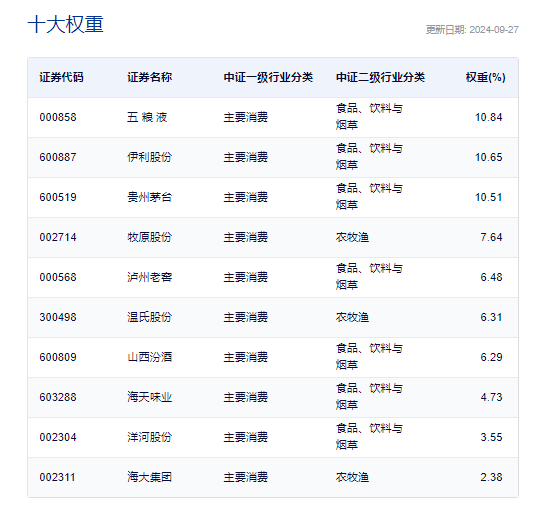Select stock code 002714

pyautogui.click(x=58, y=237)
